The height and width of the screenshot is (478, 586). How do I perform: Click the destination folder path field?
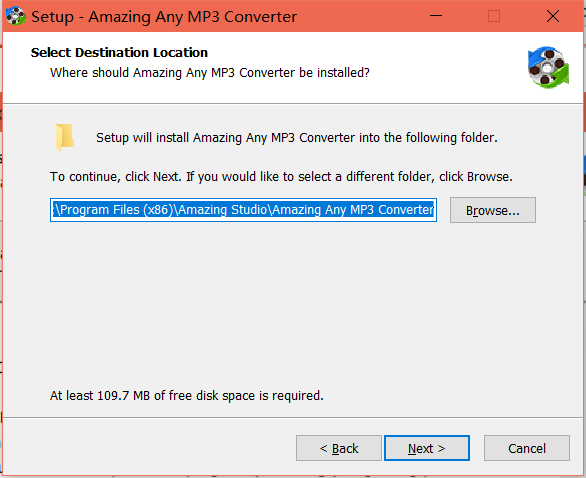pyautogui.click(x=243, y=210)
